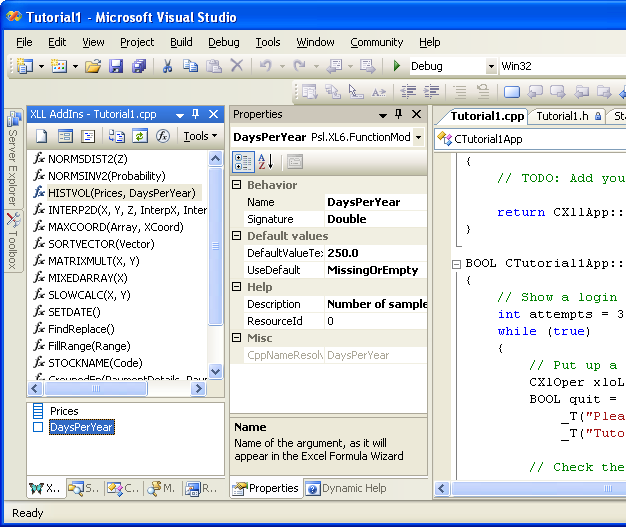Click the Save icon in the toolbar

tap(116, 66)
